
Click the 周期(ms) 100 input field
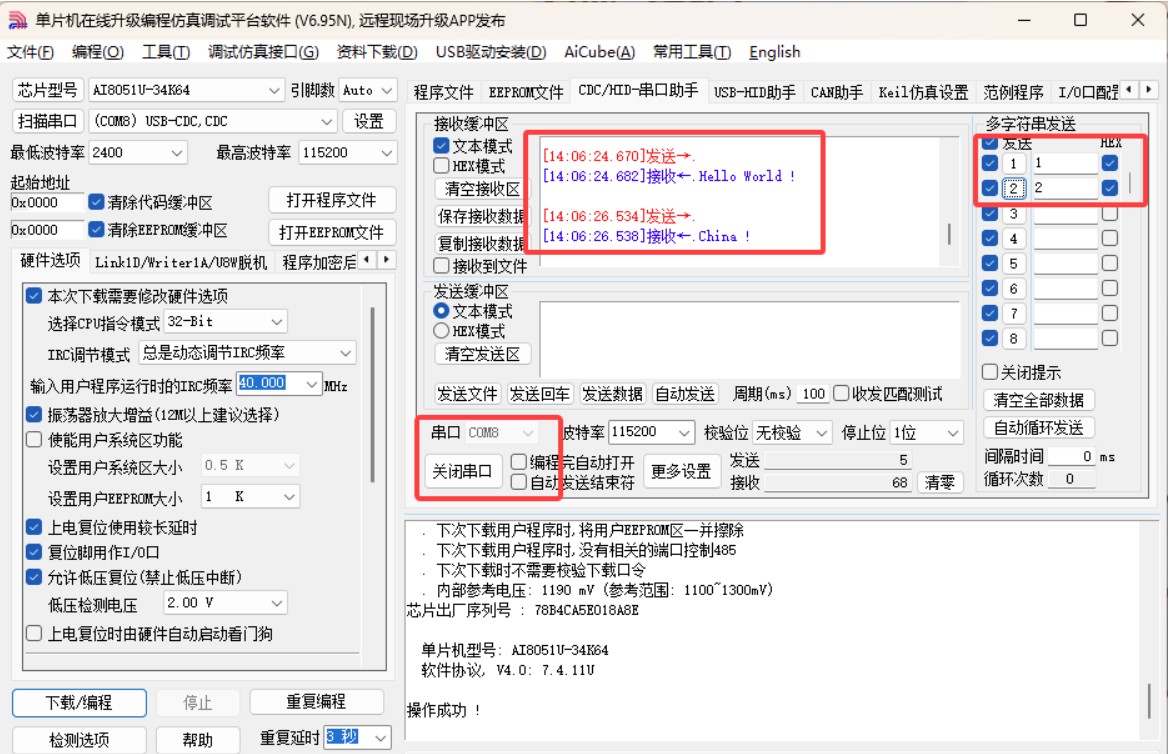[x=813, y=394]
